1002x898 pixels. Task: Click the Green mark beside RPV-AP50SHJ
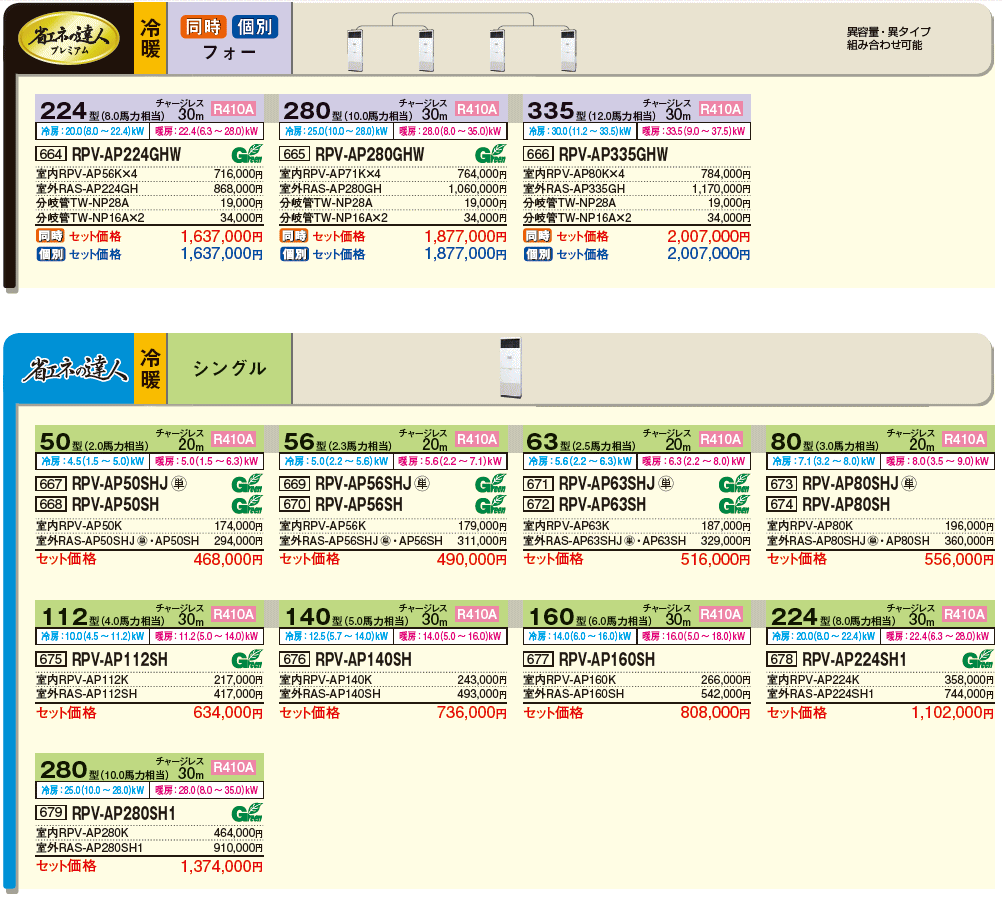[x=247, y=483]
